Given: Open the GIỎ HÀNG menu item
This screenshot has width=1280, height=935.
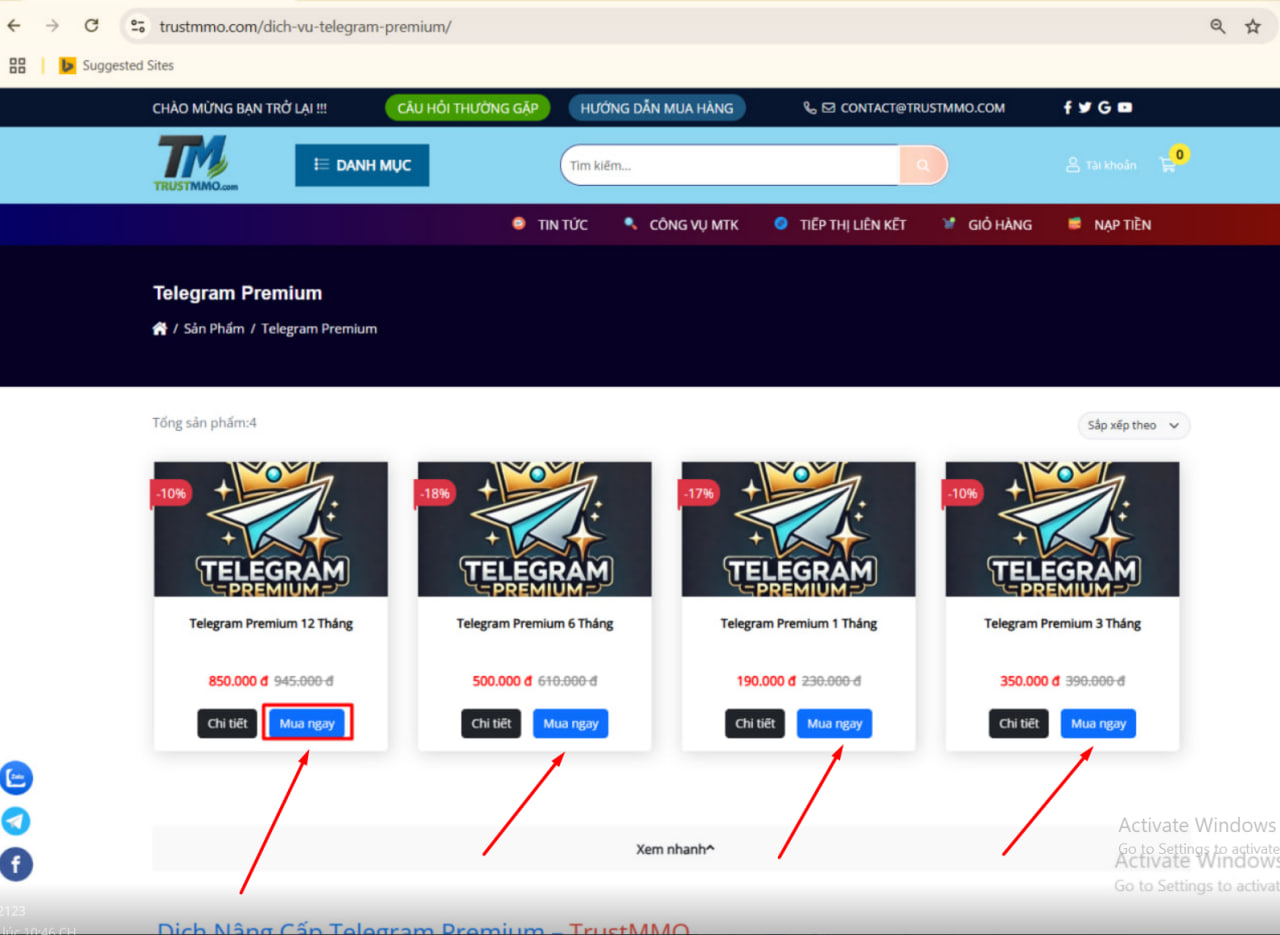Looking at the screenshot, I should tap(987, 225).
